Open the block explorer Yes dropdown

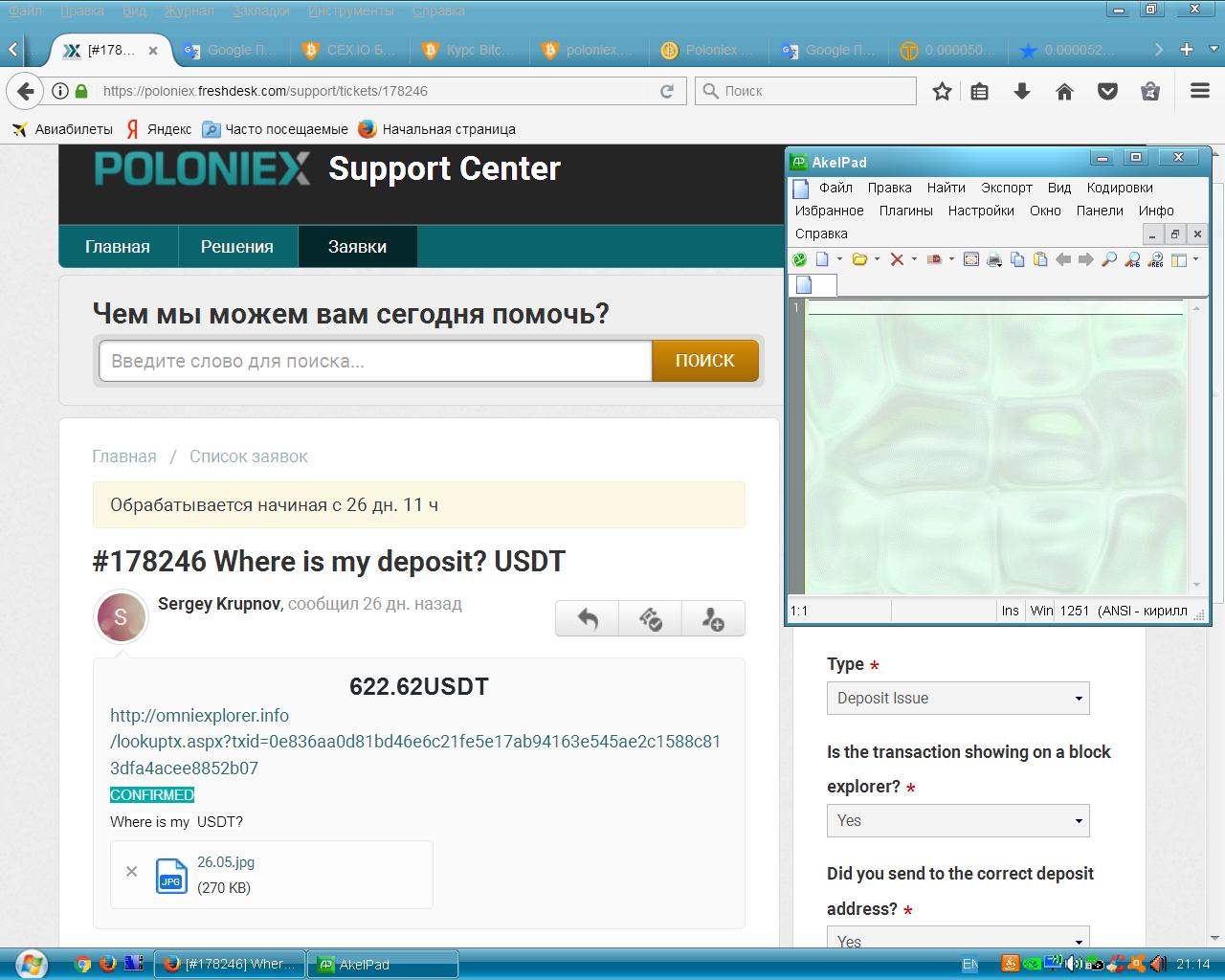pos(958,820)
